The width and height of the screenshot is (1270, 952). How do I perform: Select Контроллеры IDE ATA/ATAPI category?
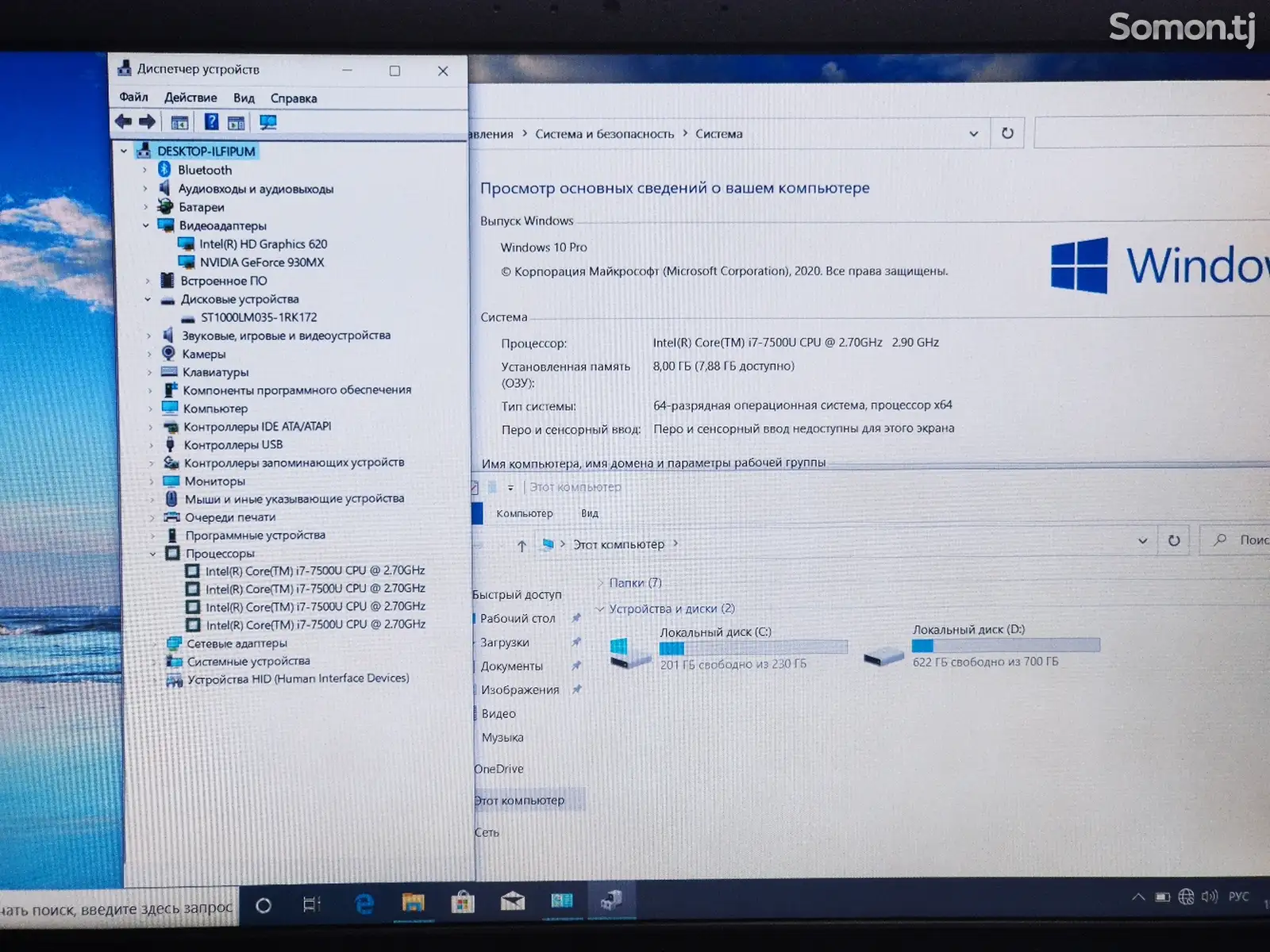click(257, 427)
